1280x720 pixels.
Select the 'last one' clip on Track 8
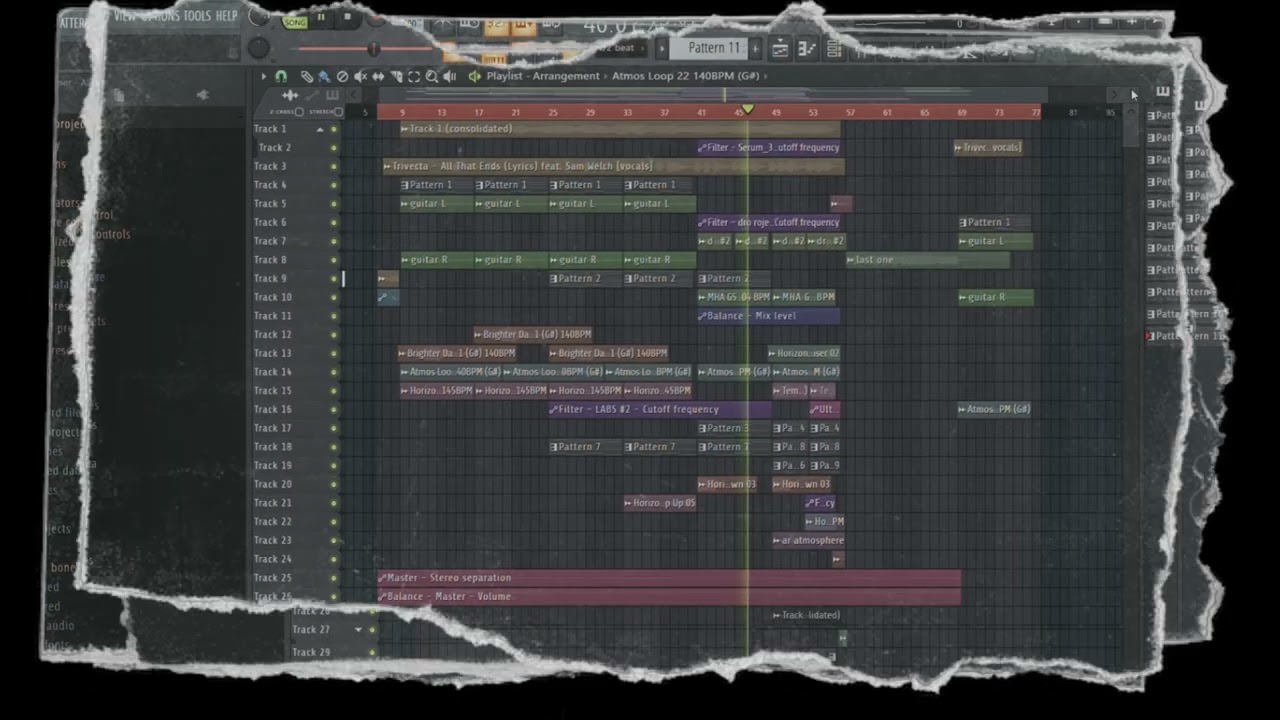pos(928,260)
